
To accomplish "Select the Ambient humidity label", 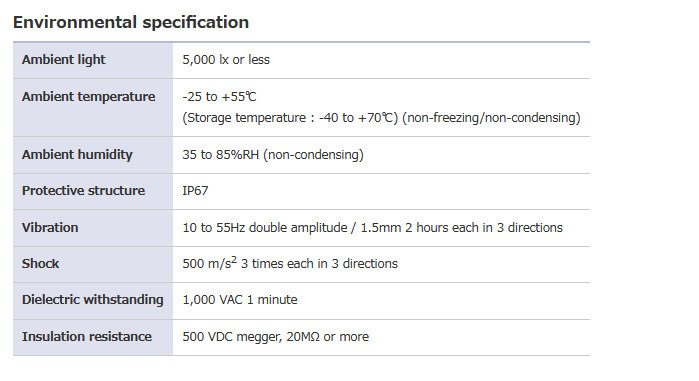I will pyautogui.click(x=77, y=155).
